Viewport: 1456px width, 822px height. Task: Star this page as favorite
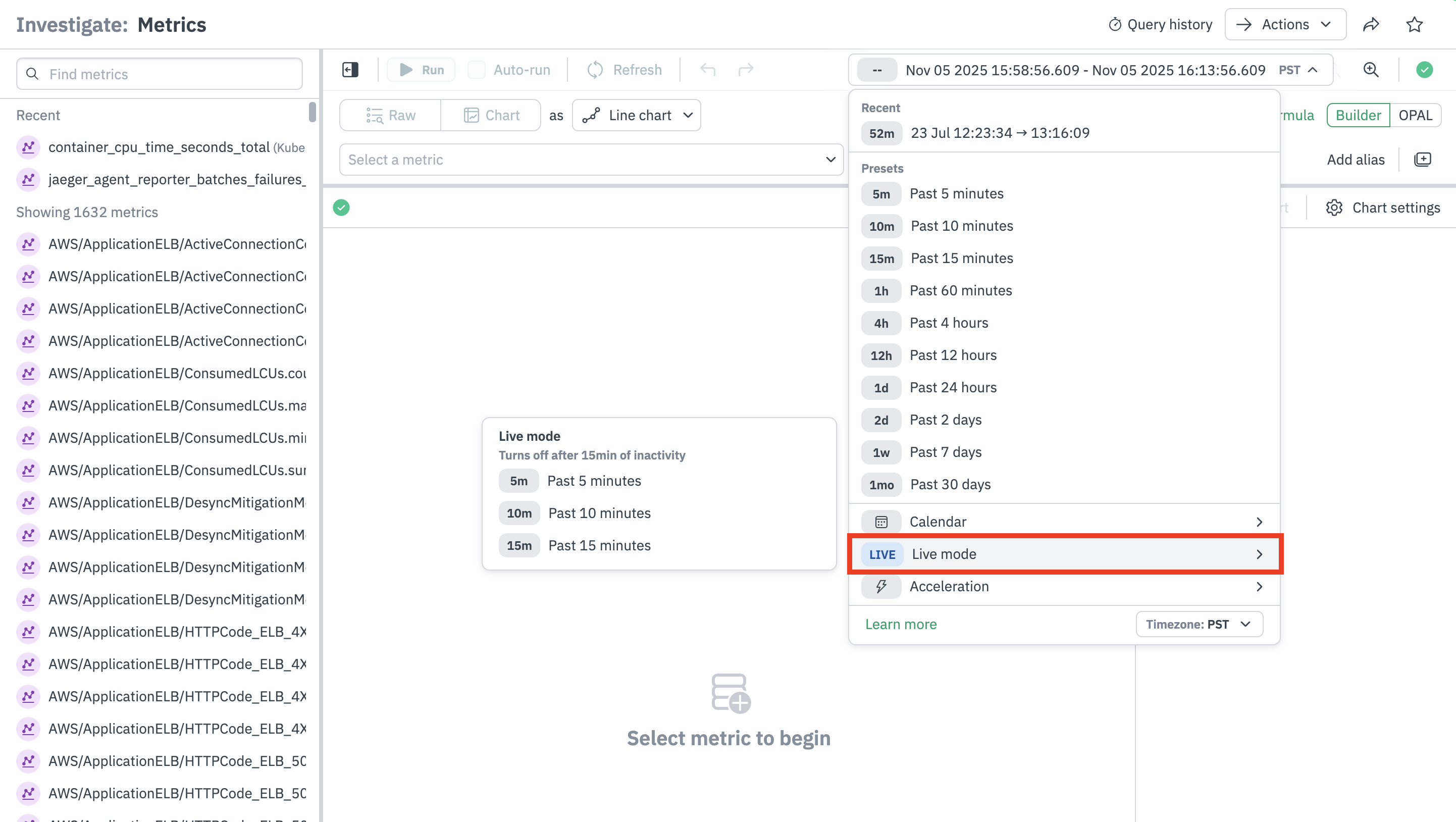point(1414,24)
